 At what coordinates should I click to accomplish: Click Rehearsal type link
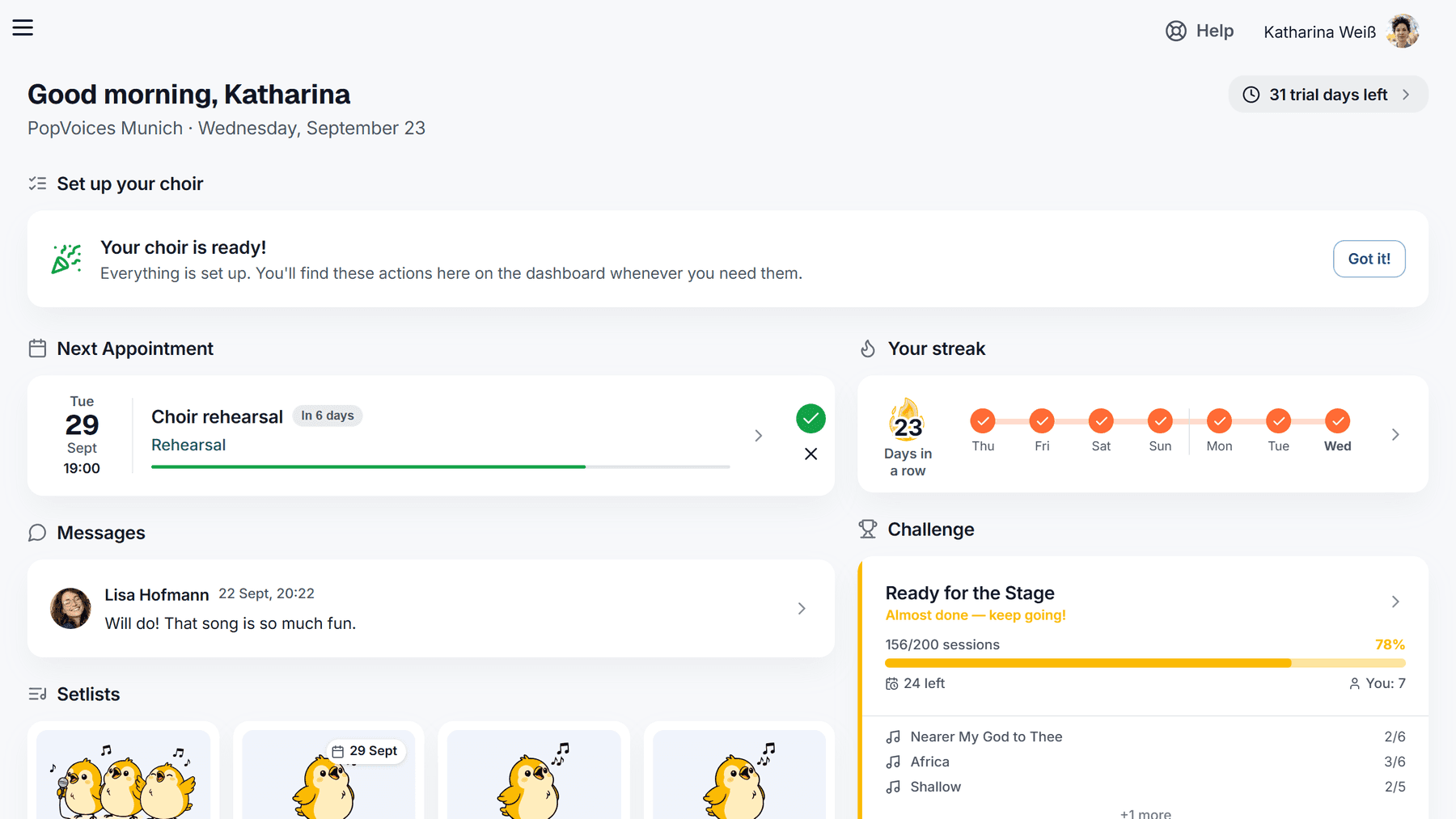pos(188,445)
